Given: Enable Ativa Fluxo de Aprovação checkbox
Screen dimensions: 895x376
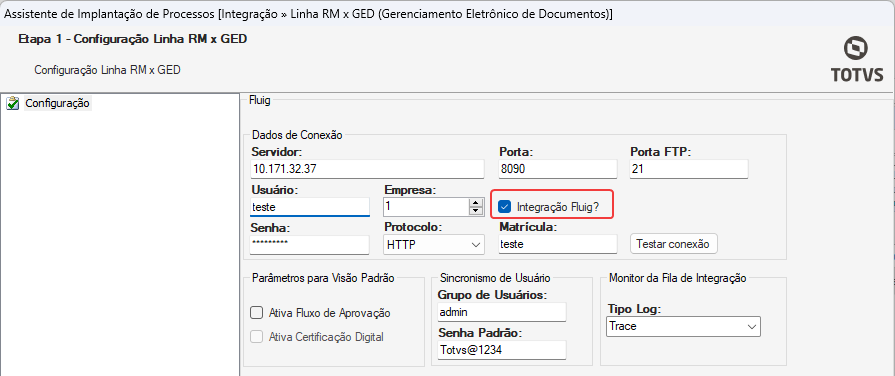Looking at the screenshot, I should click(x=257, y=313).
